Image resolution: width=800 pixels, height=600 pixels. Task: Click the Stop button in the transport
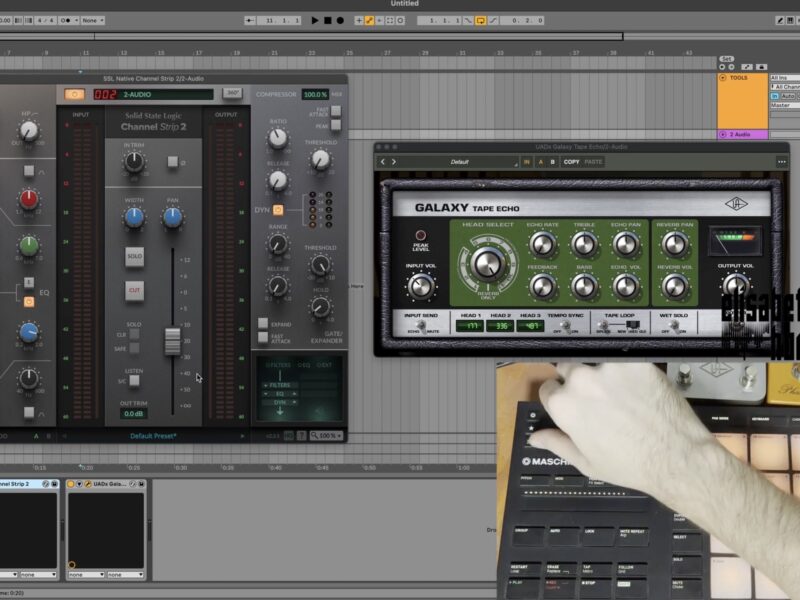tap(327, 20)
